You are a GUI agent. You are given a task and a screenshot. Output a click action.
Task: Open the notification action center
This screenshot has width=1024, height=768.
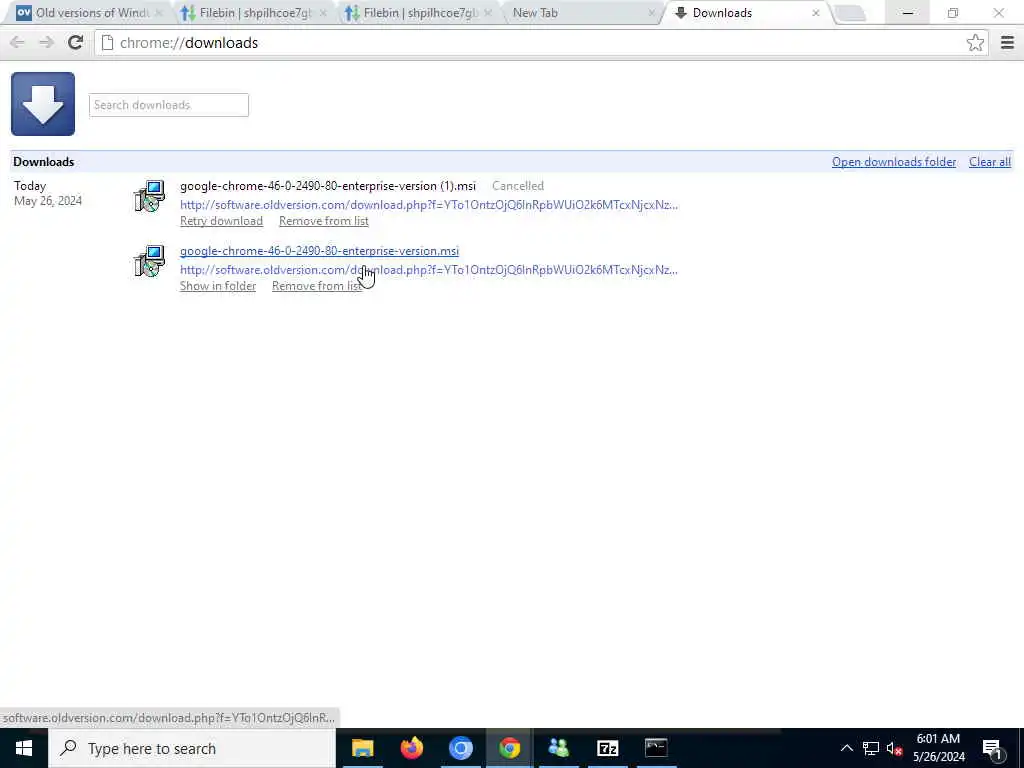click(993, 748)
